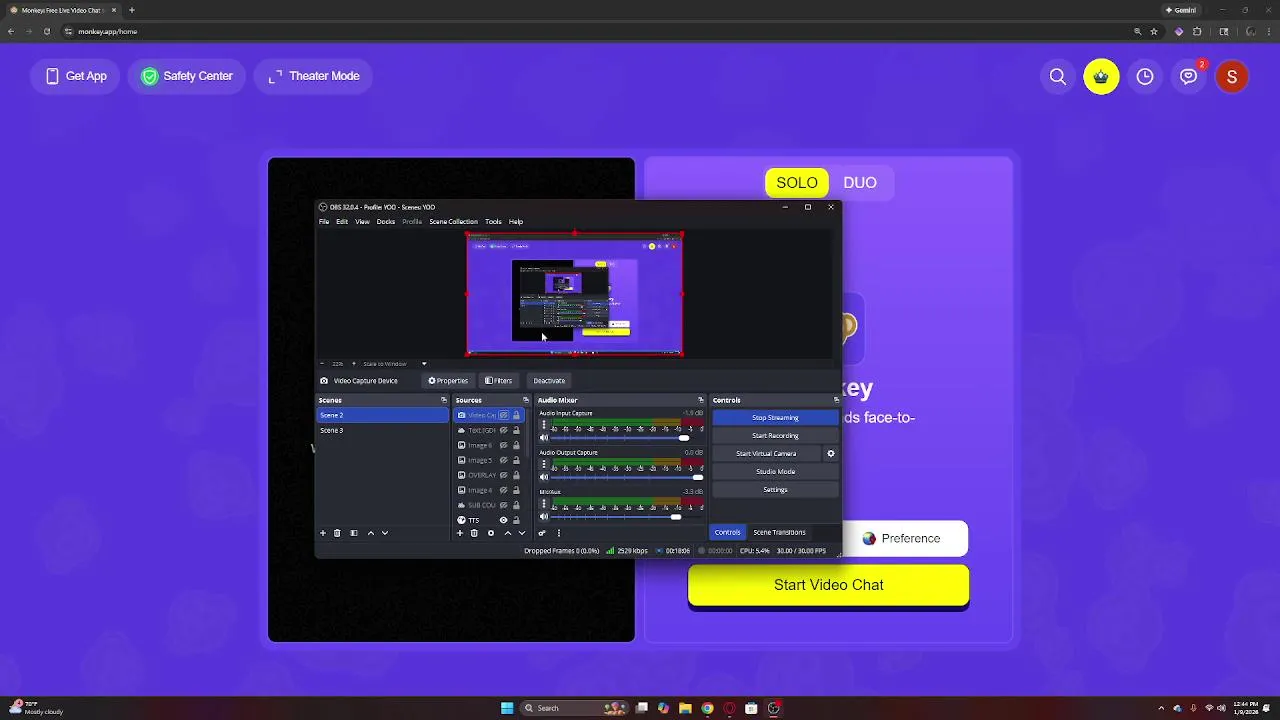
Task: Remove selected source using Sources trash icon
Action: coord(474,533)
